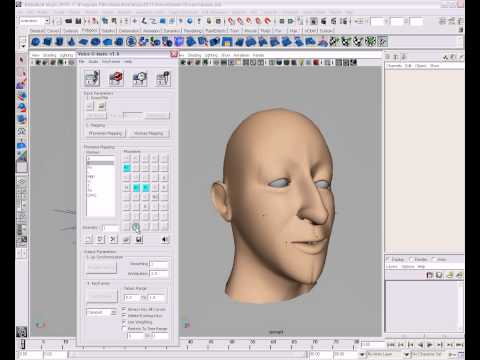
Task: Play the animation forward
Action: (x=430, y=345)
